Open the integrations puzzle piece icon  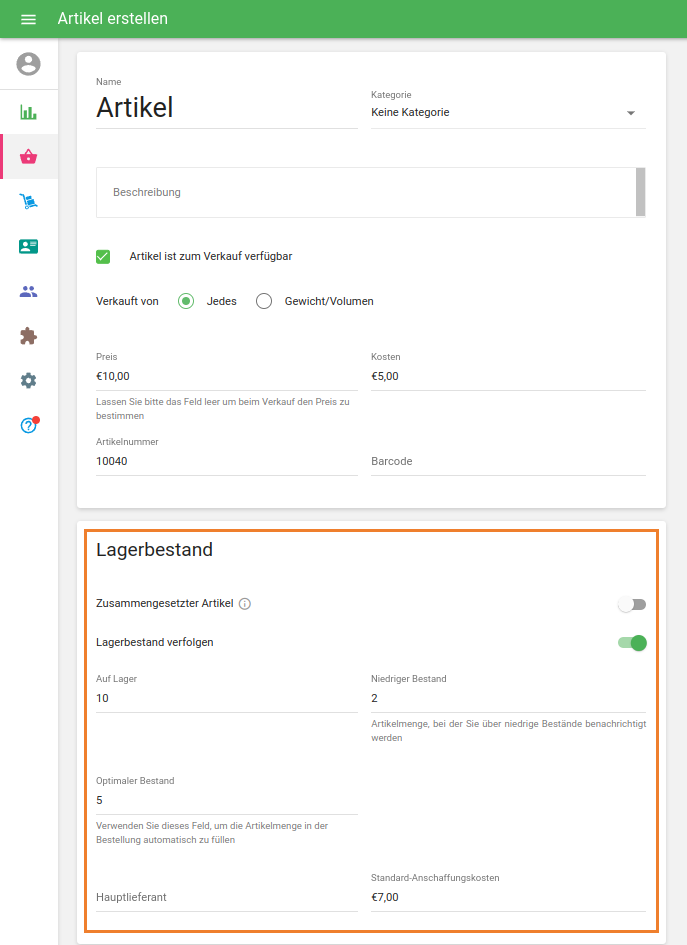28,336
